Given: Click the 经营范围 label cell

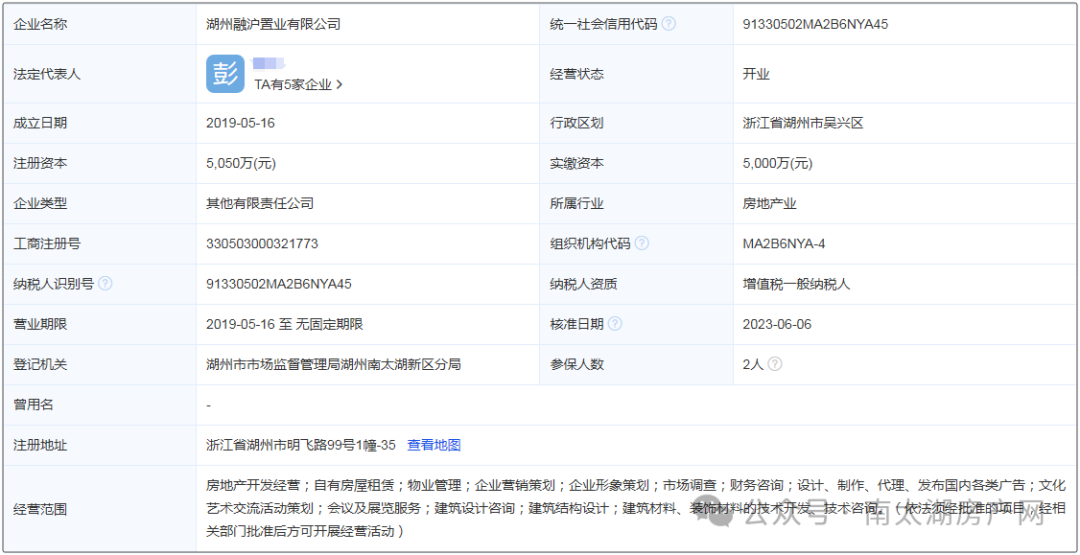Looking at the screenshot, I should click(100, 510).
